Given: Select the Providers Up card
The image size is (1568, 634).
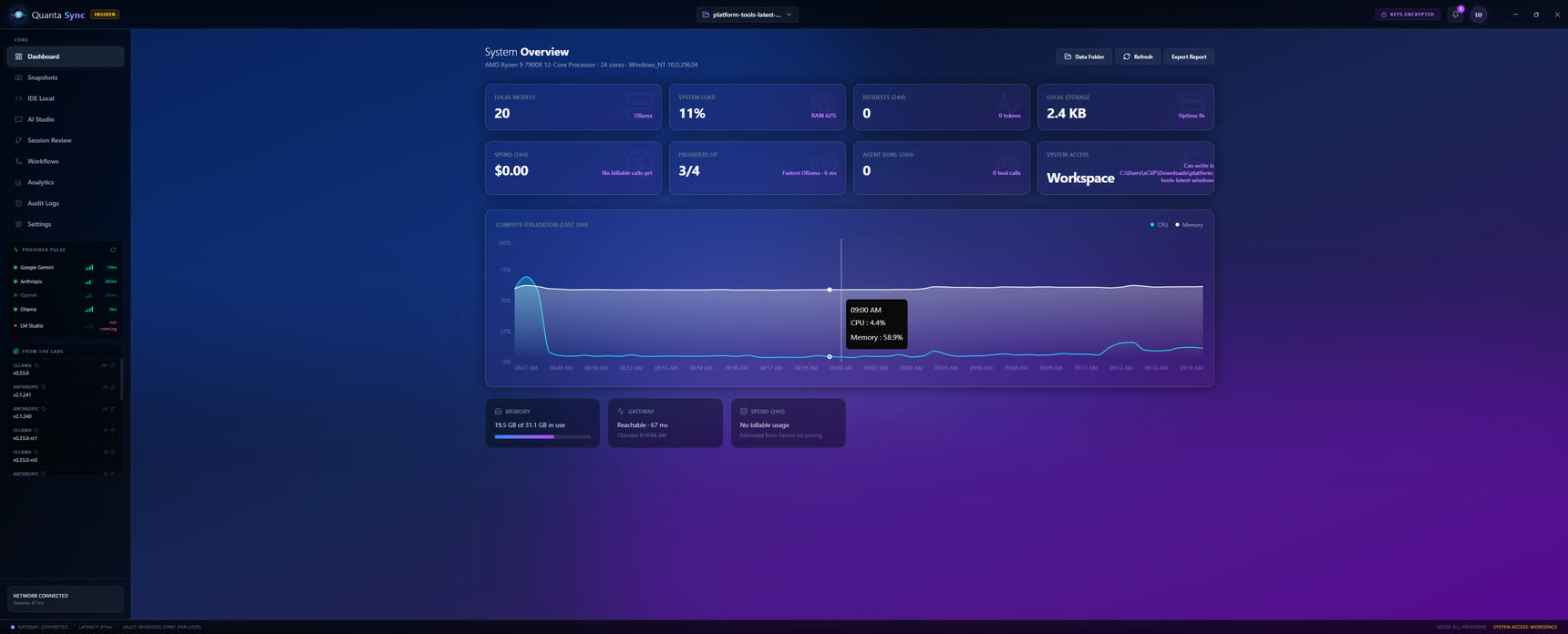Looking at the screenshot, I should [758, 168].
